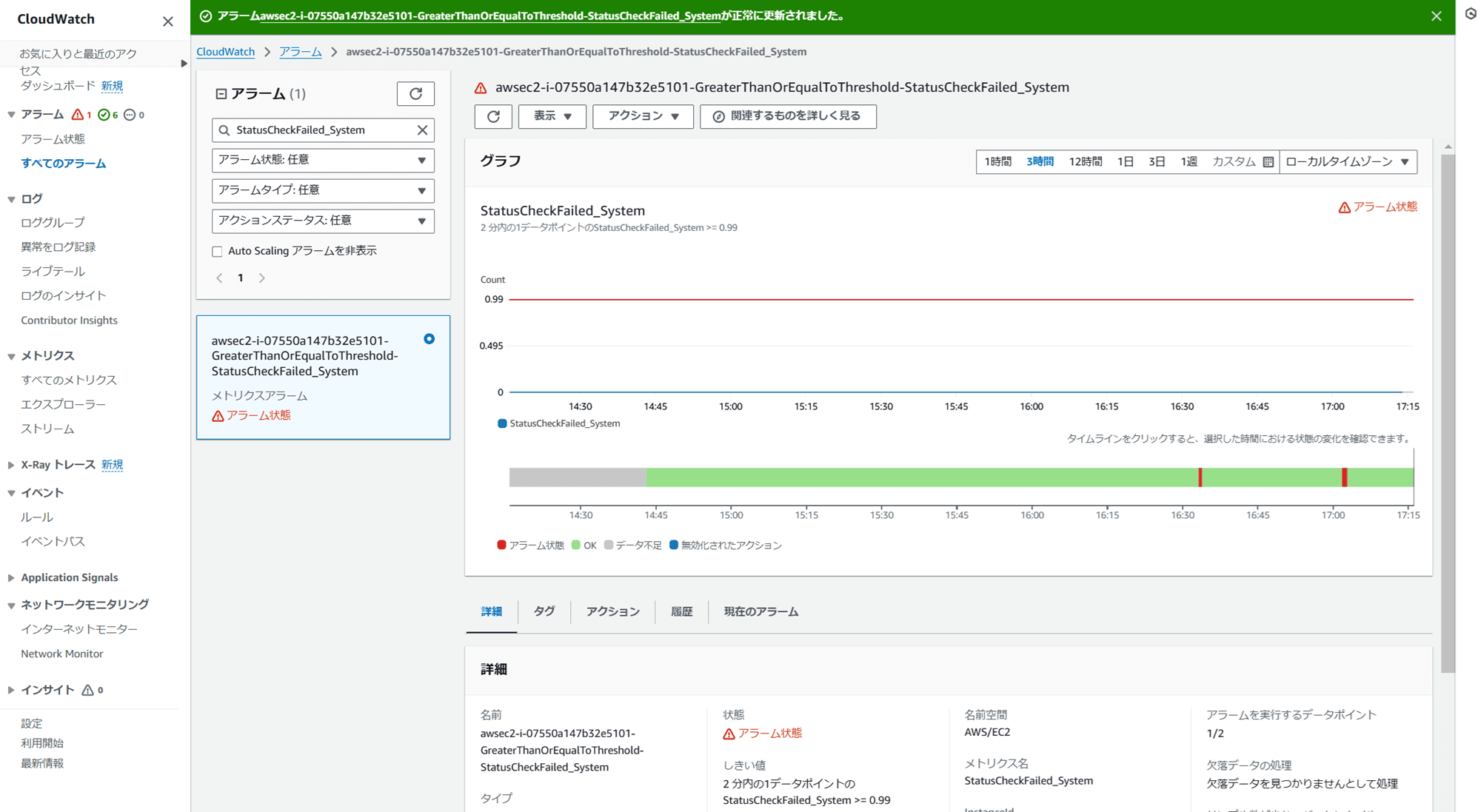The image size is (1481, 812).
Task: Switch to the アクション tab
Action: tap(613, 612)
